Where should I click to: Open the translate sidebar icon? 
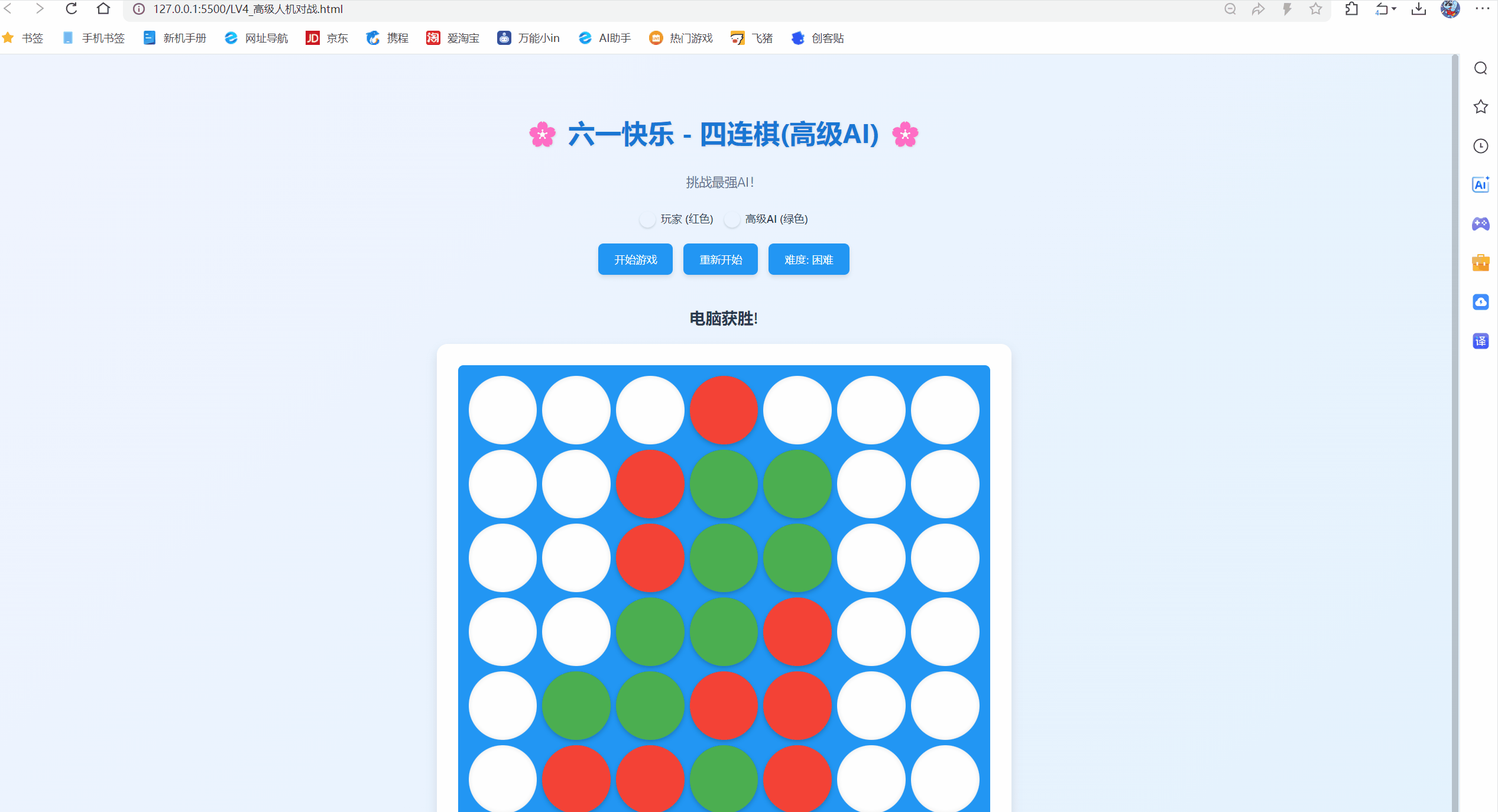pyautogui.click(x=1480, y=341)
